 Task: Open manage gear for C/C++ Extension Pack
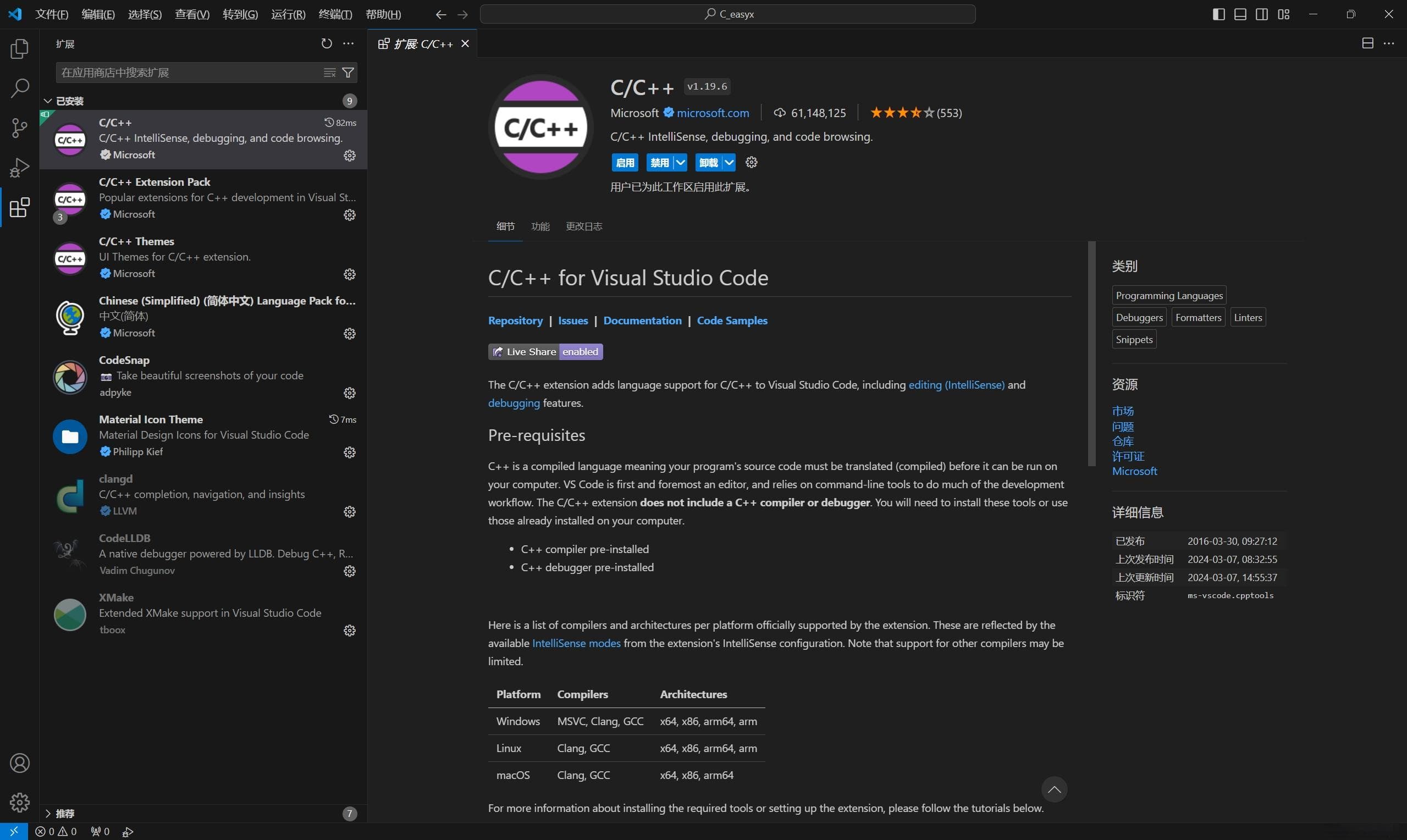tap(350, 215)
